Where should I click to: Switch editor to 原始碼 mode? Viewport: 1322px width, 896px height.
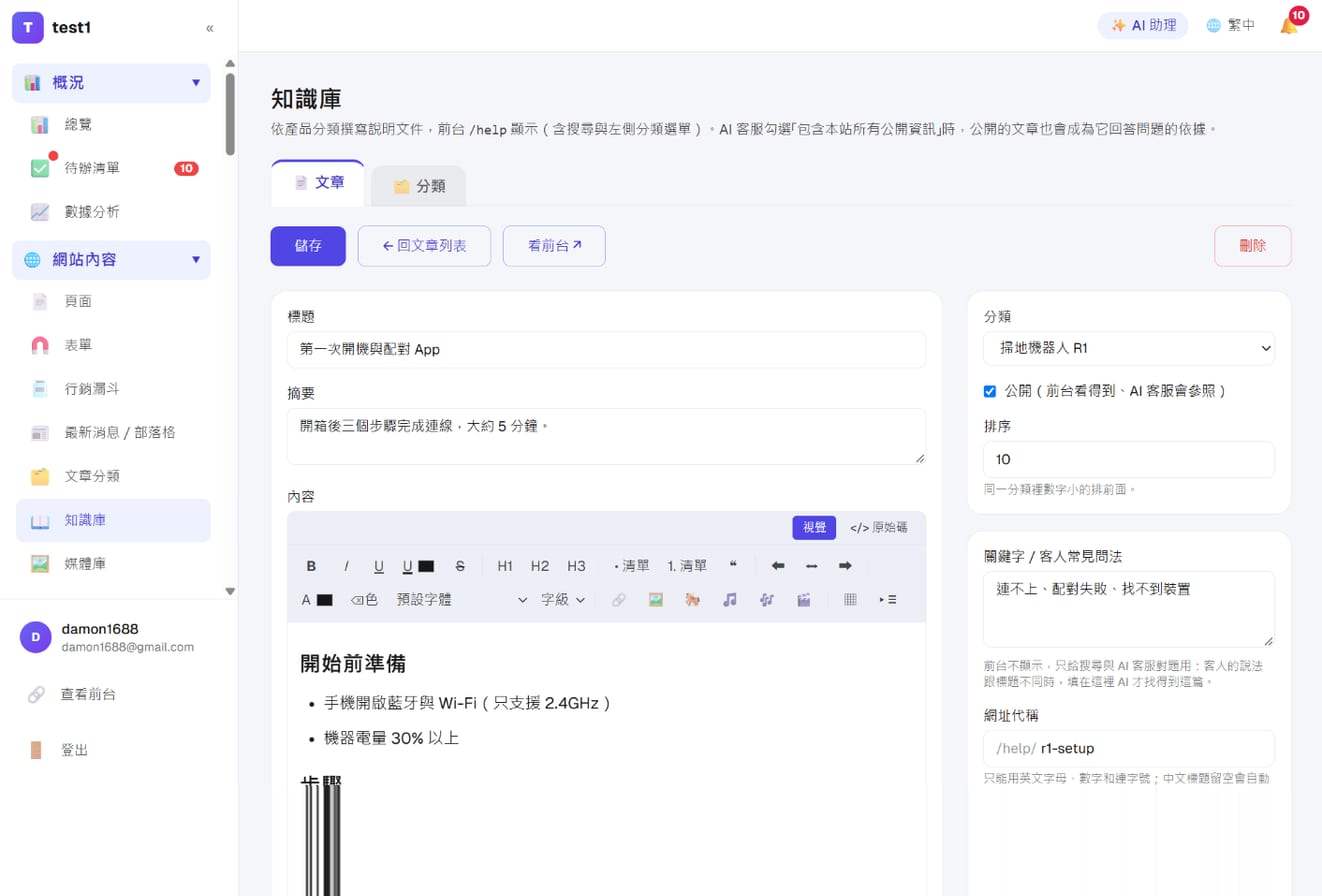pyautogui.click(x=879, y=527)
